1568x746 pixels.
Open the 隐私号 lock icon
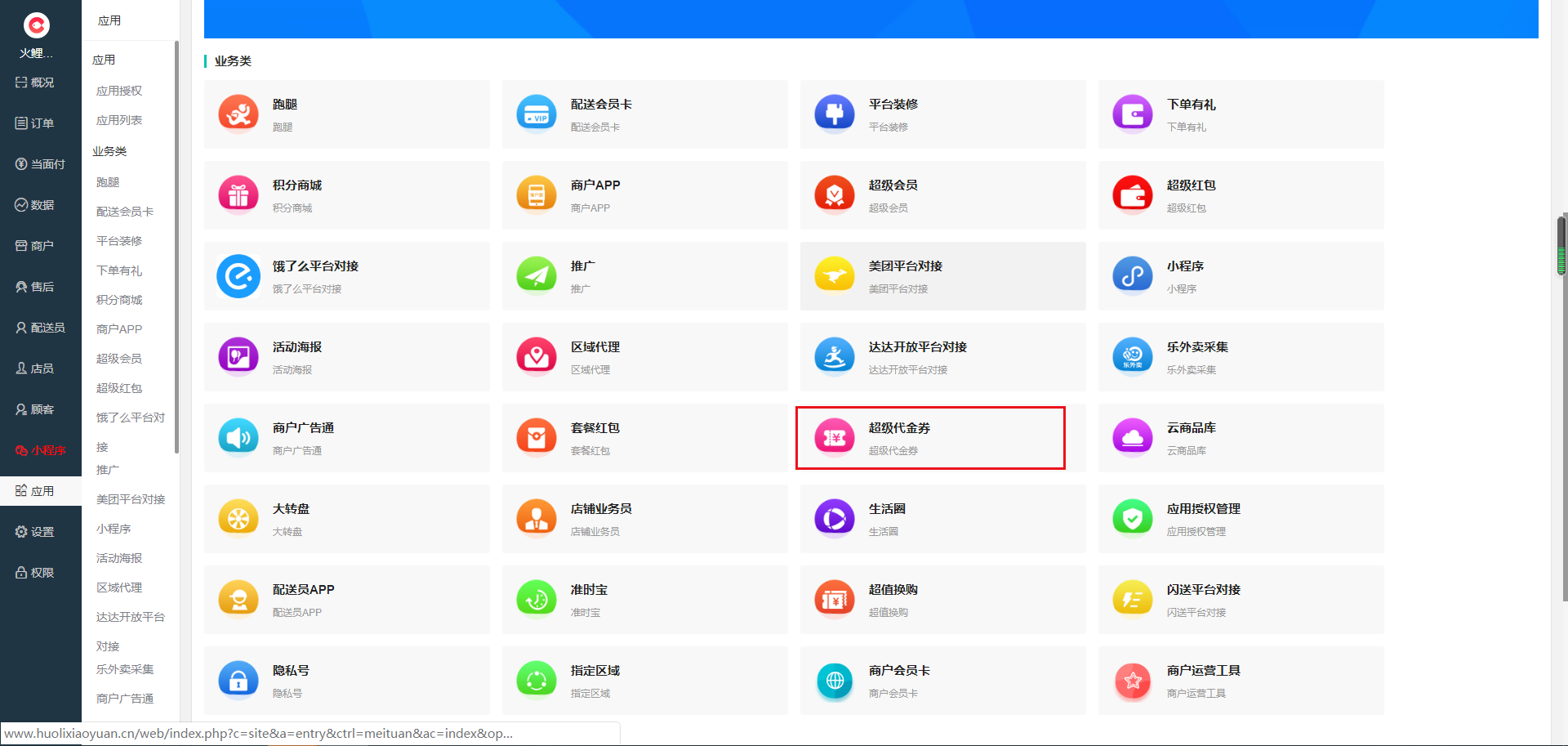pyautogui.click(x=238, y=680)
